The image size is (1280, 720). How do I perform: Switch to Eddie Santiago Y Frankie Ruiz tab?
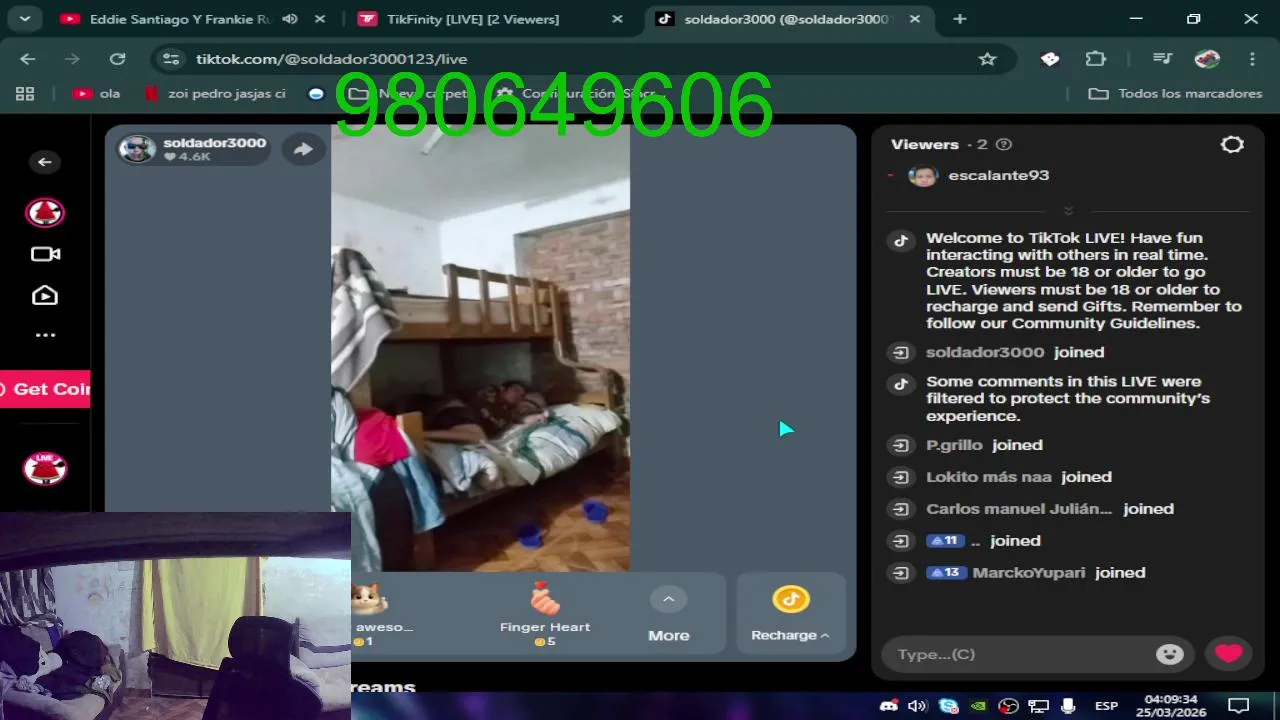click(180, 19)
